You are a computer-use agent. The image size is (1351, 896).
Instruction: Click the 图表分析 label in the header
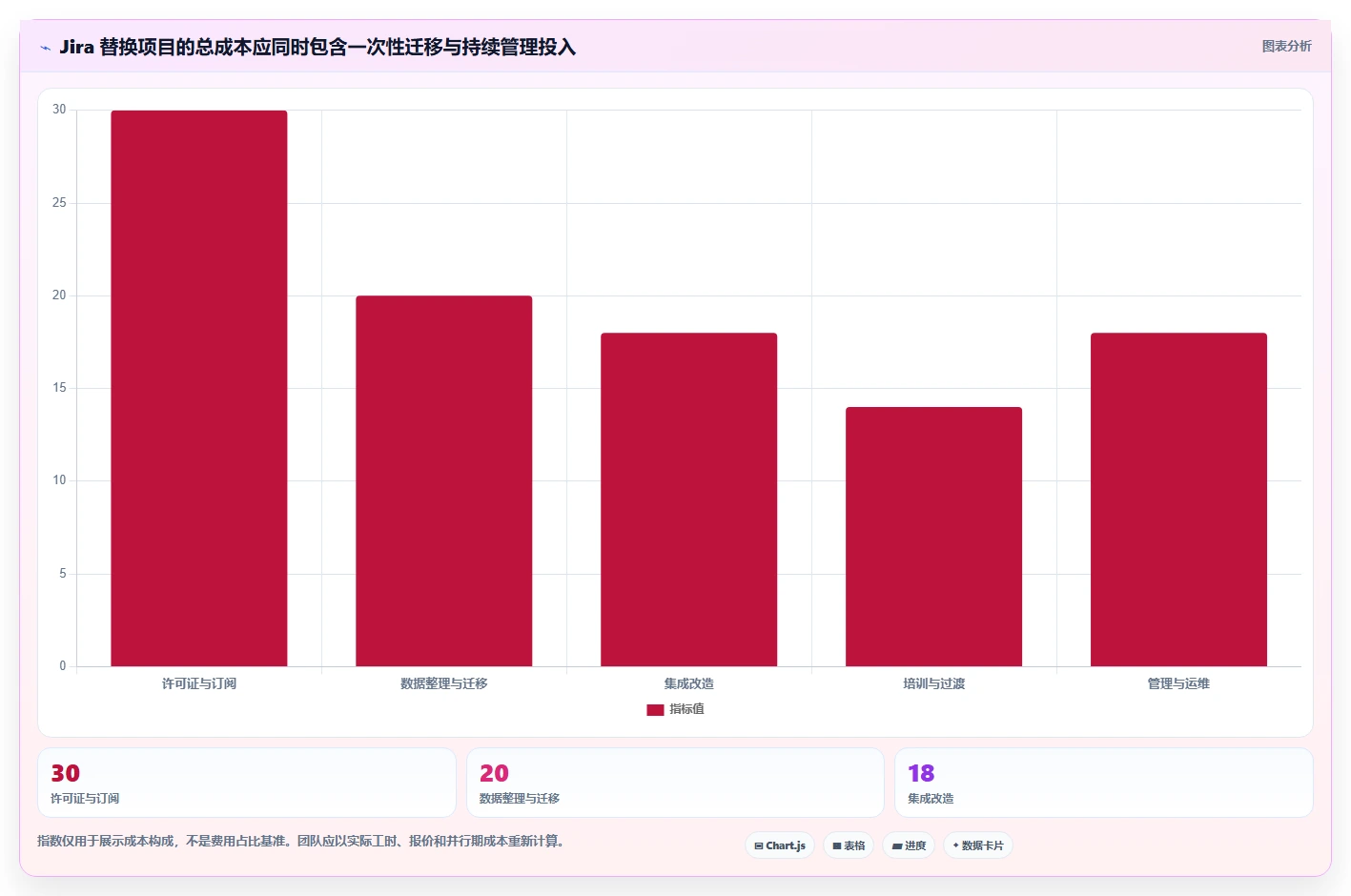[x=1286, y=46]
